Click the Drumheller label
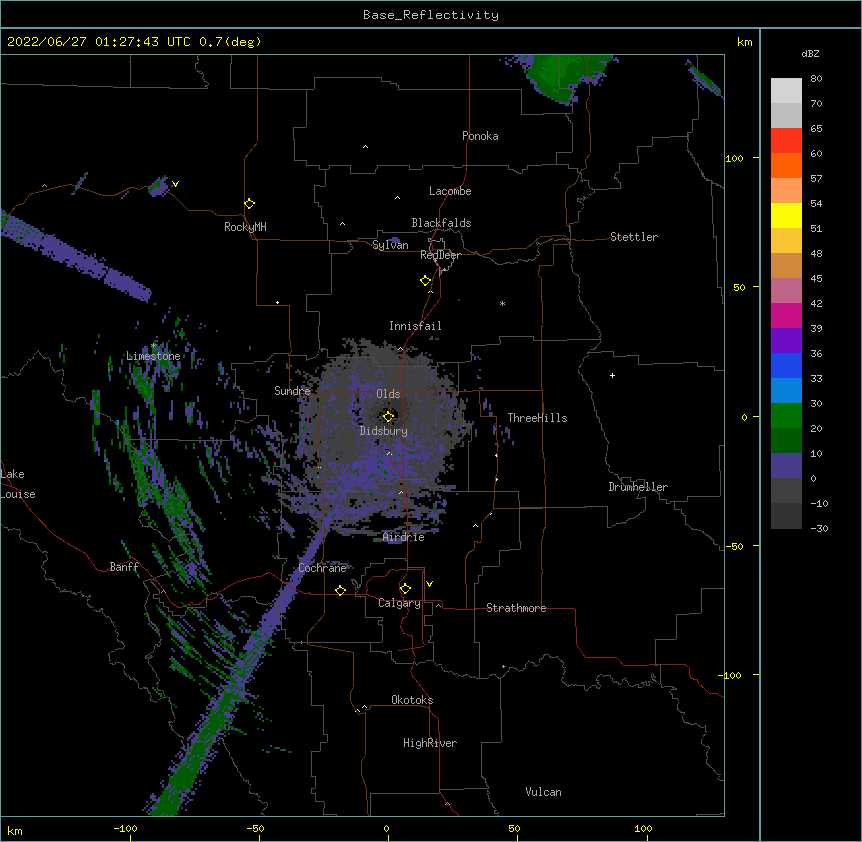Image resolution: width=862 pixels, height=842 pixels. tap(638, 487)
